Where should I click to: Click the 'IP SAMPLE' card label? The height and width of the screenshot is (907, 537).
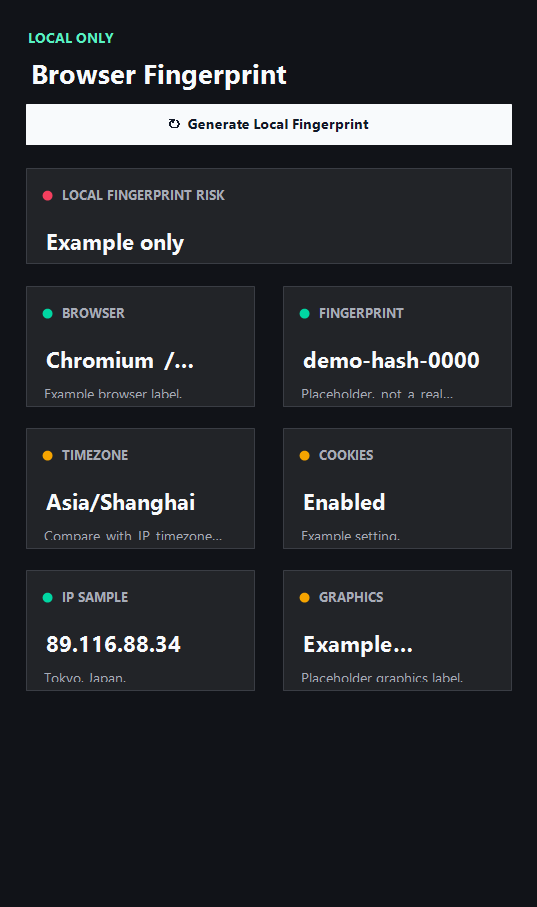point(95,598)
